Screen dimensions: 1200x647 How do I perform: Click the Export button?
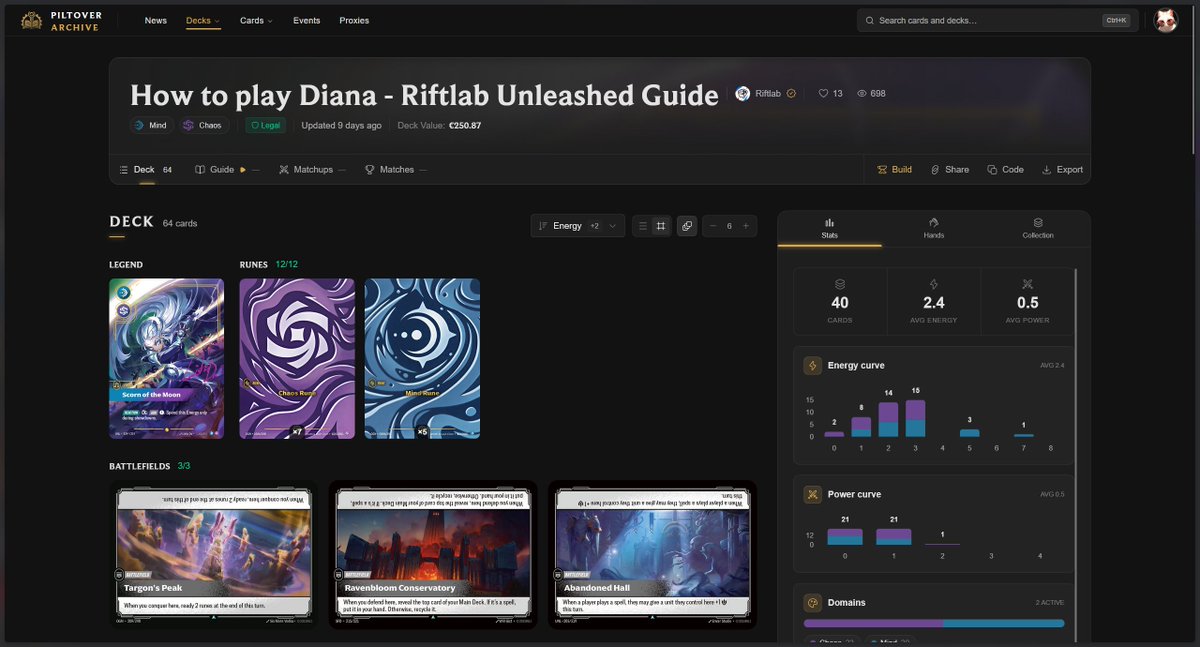click(1062, 170)
